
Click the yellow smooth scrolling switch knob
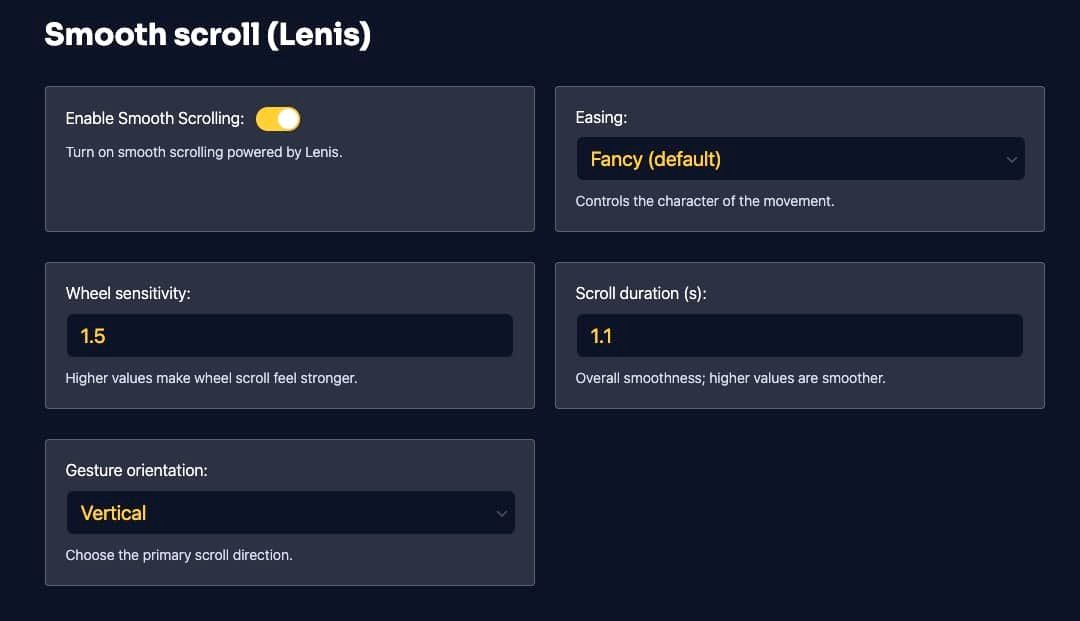click(287, 118)
